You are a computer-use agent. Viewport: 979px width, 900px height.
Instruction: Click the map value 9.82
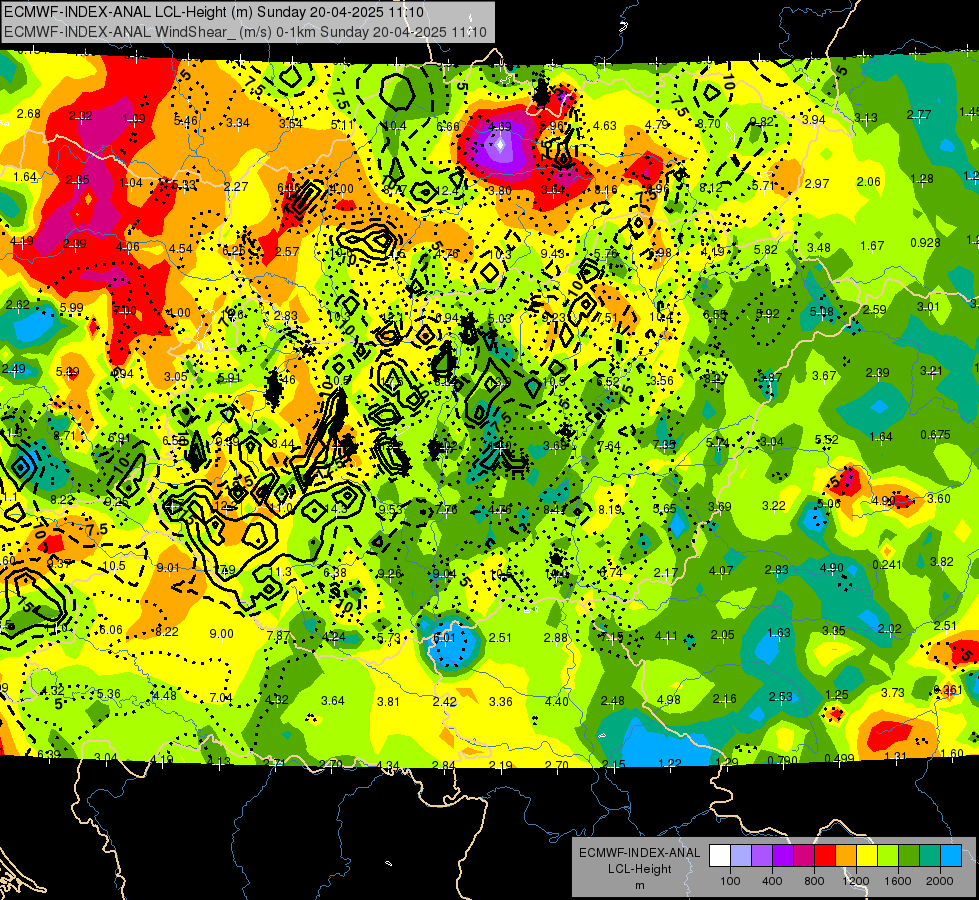(762, 122)
